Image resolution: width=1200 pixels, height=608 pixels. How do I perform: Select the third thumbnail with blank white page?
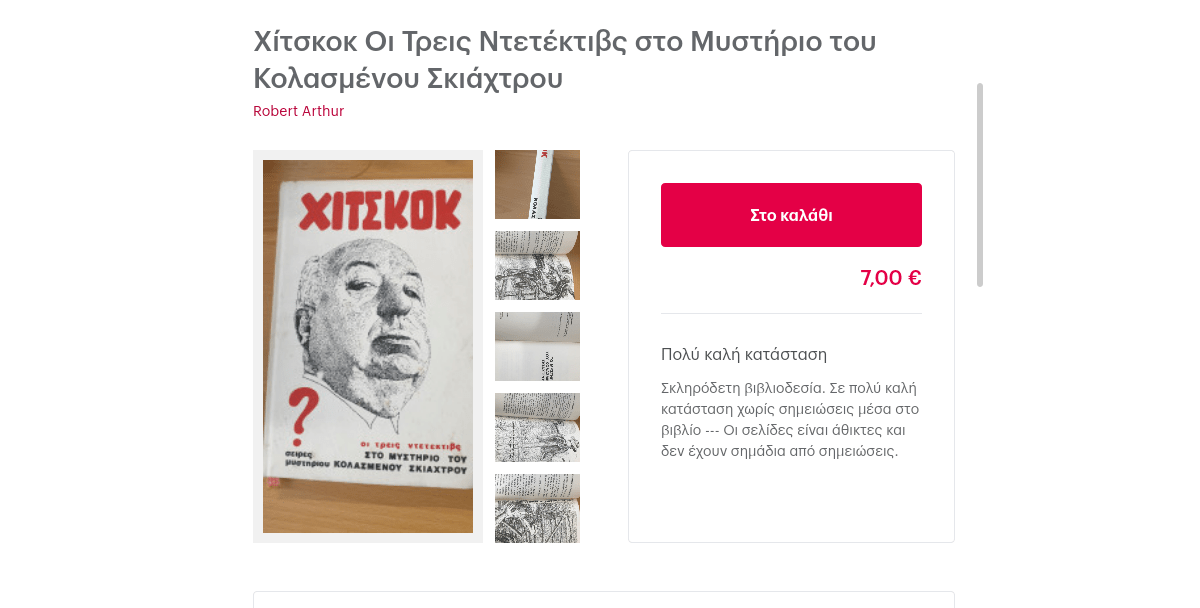coord(537,346)
